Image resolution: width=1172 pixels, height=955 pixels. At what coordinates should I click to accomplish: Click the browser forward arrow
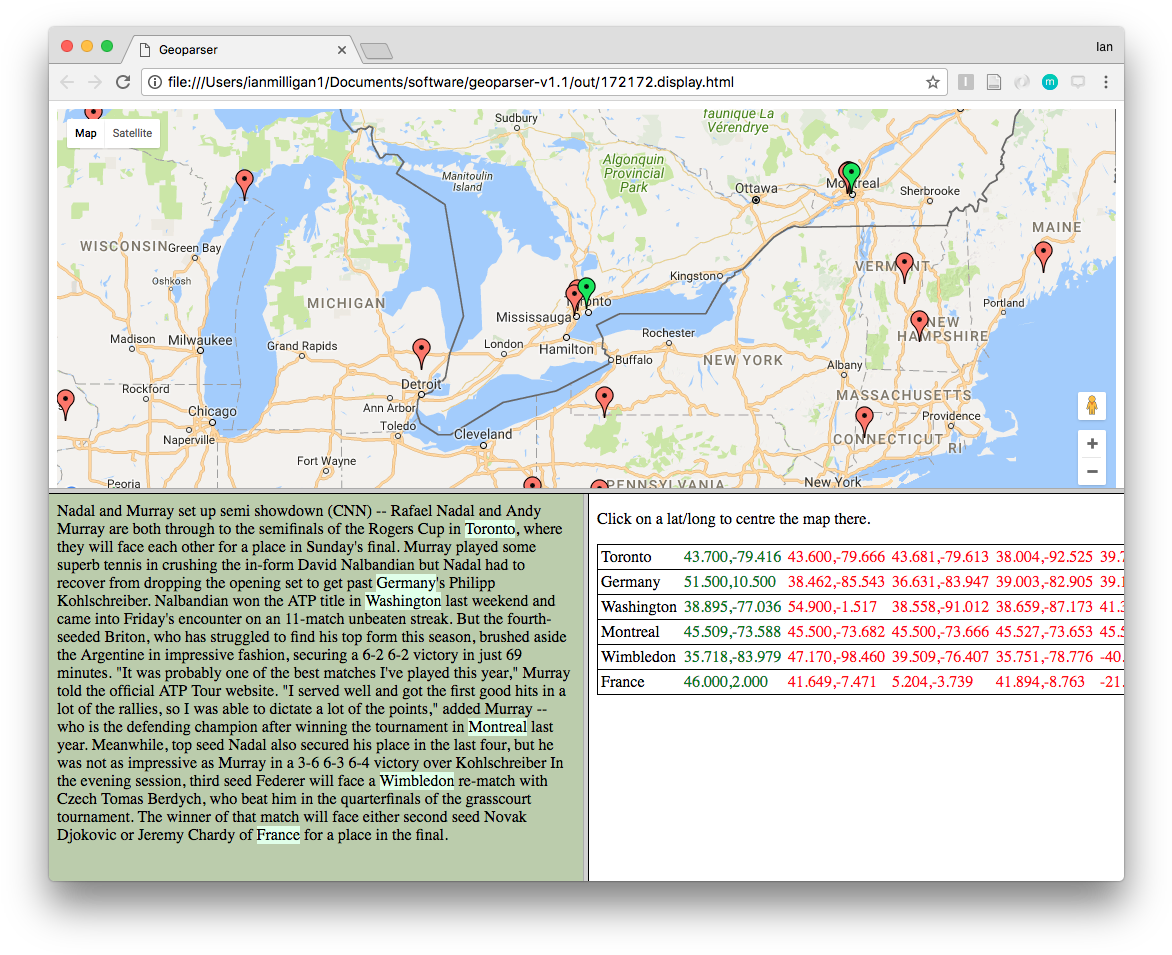[x=95, y=82]
